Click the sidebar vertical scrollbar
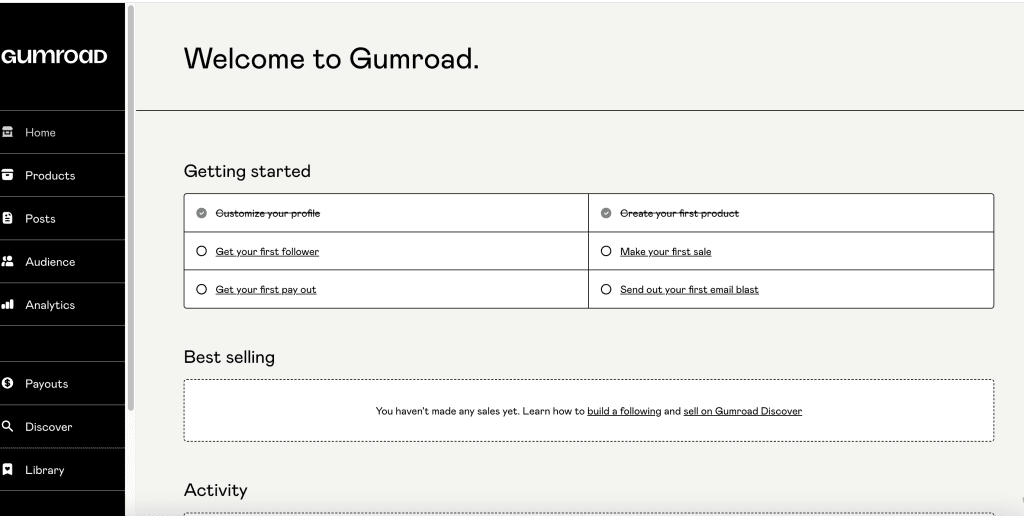This screenshot has height=516, width=1024. point(130,200)
